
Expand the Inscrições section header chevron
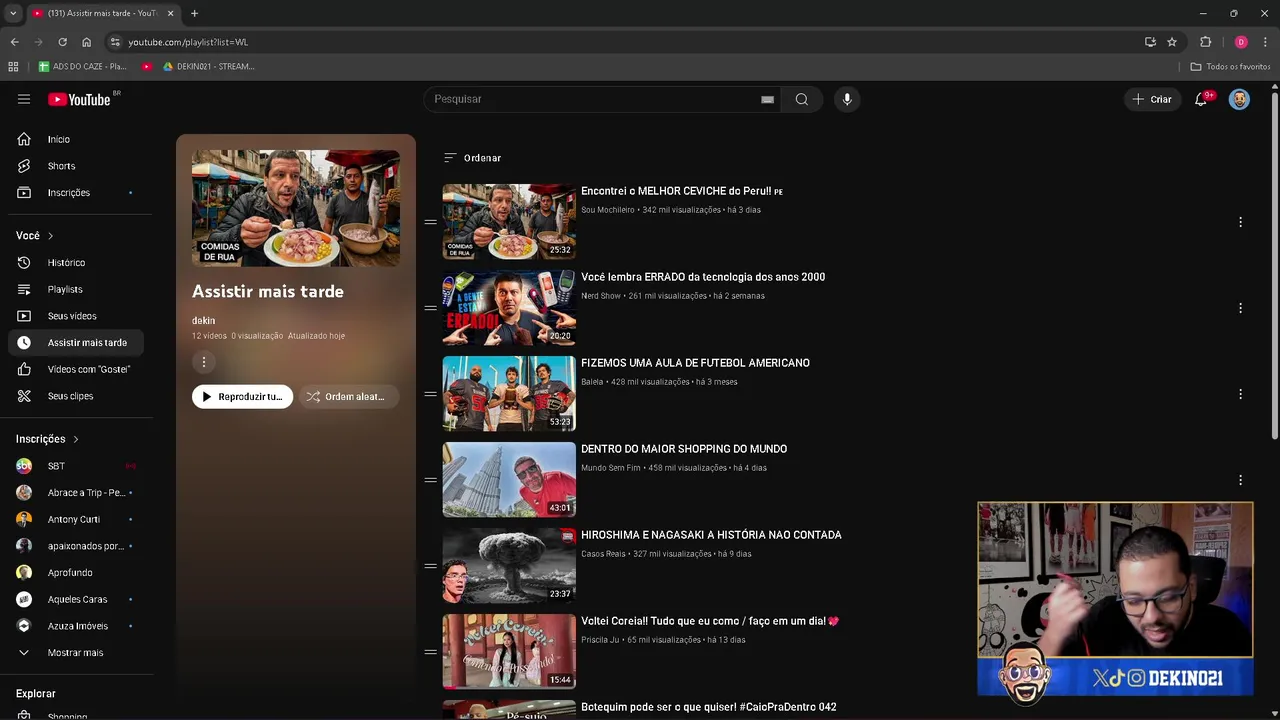tap(75, 439)
